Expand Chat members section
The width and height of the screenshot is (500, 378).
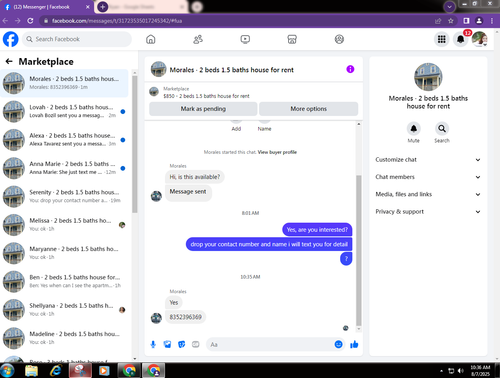(x=428, y=177)
